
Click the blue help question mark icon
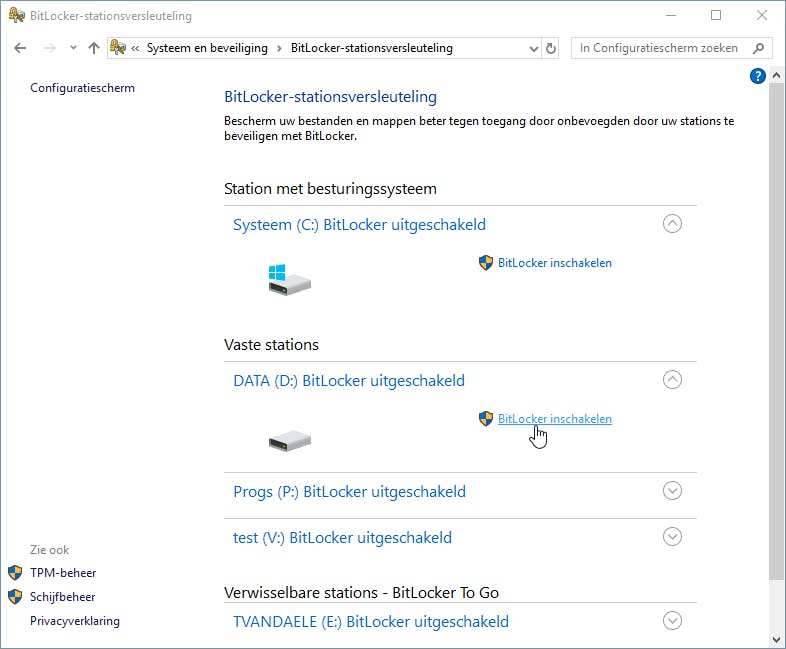click(757, 76)
